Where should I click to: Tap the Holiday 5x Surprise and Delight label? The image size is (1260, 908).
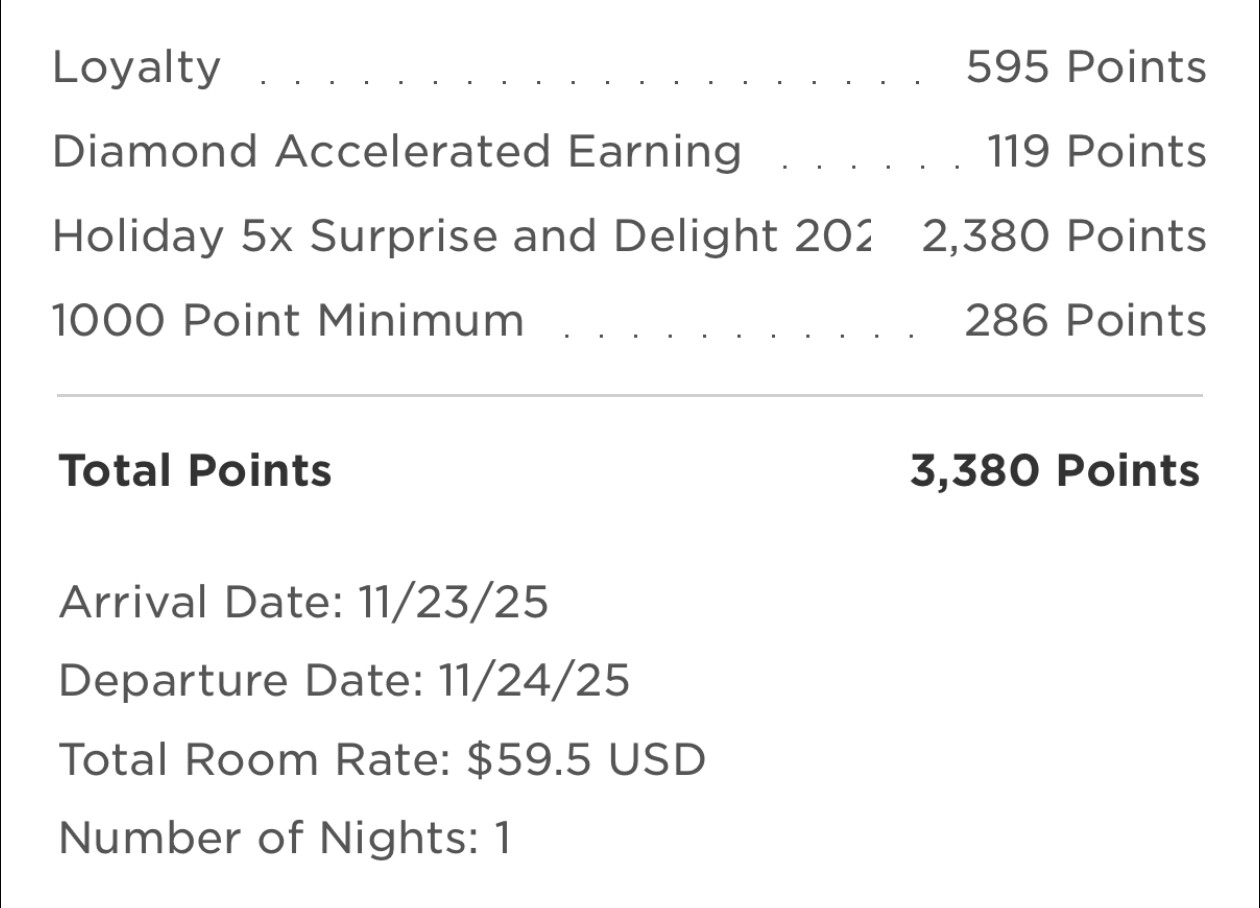tap(462, 237)
